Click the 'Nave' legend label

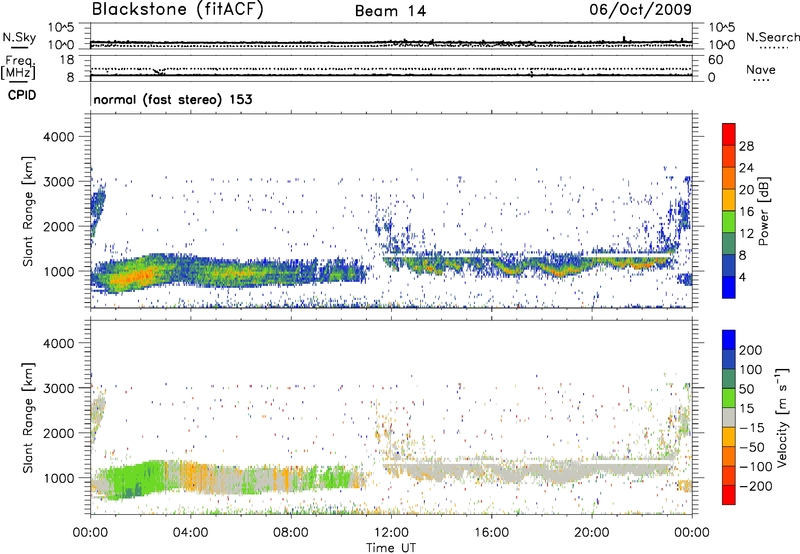tap(761, 70)
